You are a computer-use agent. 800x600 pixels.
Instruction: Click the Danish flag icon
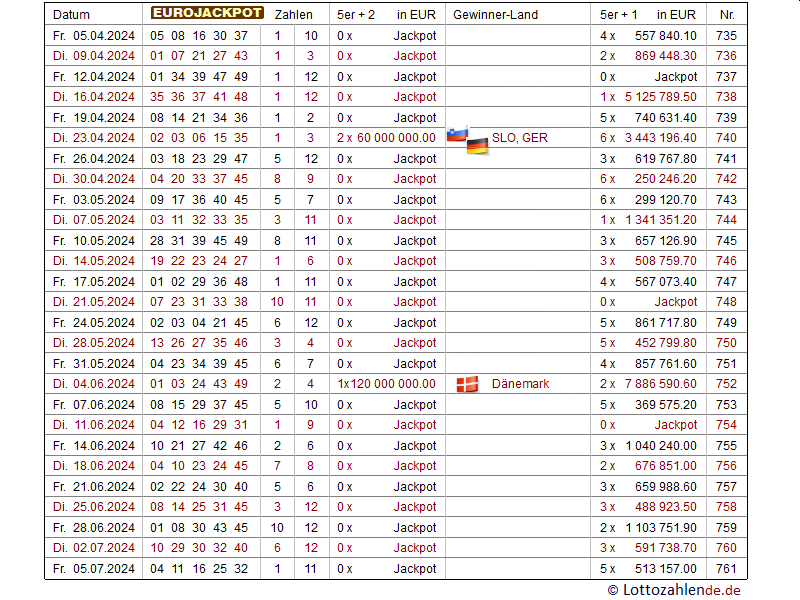467,384
